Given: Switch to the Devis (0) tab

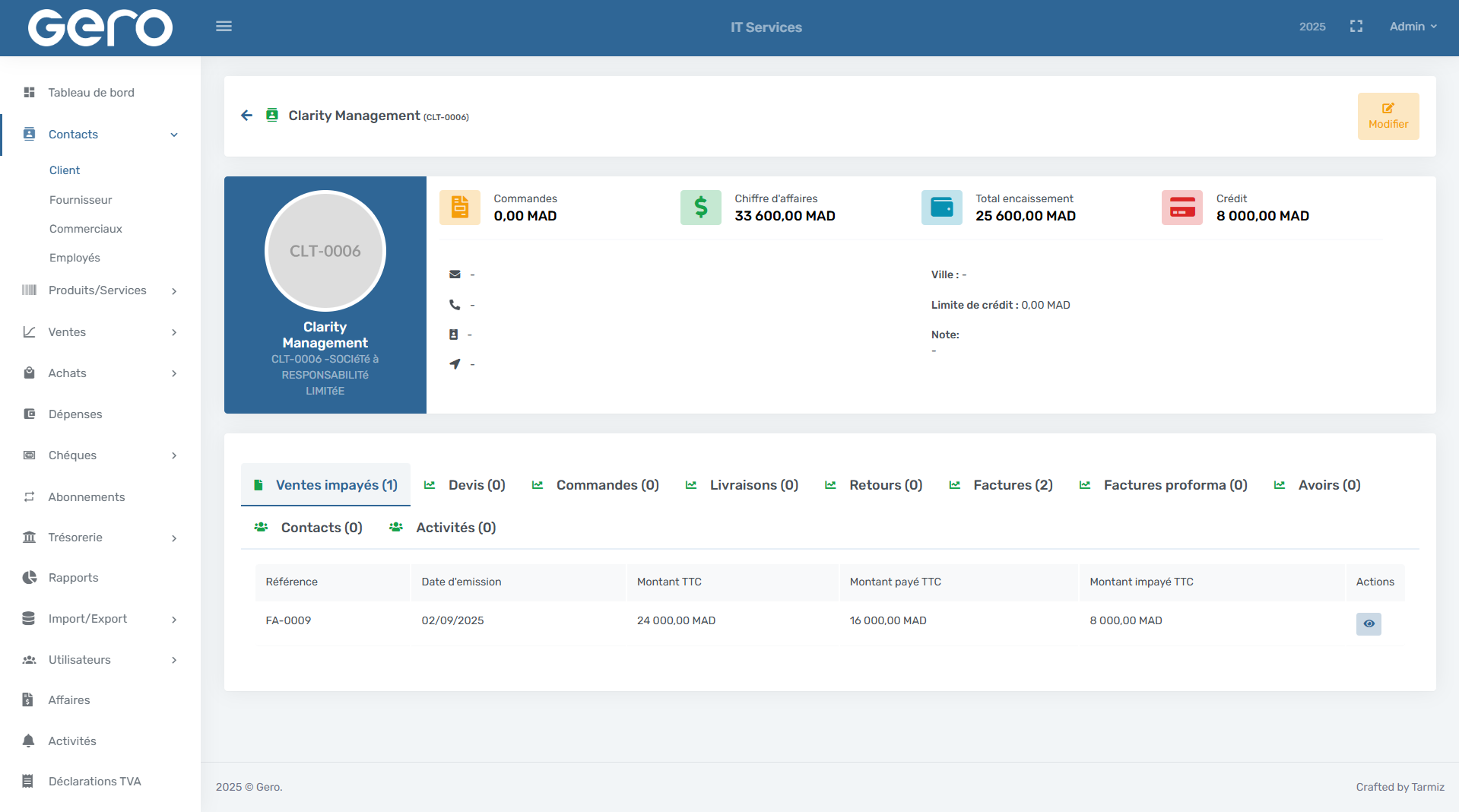Looking at the screenshot, I should 476,485.
